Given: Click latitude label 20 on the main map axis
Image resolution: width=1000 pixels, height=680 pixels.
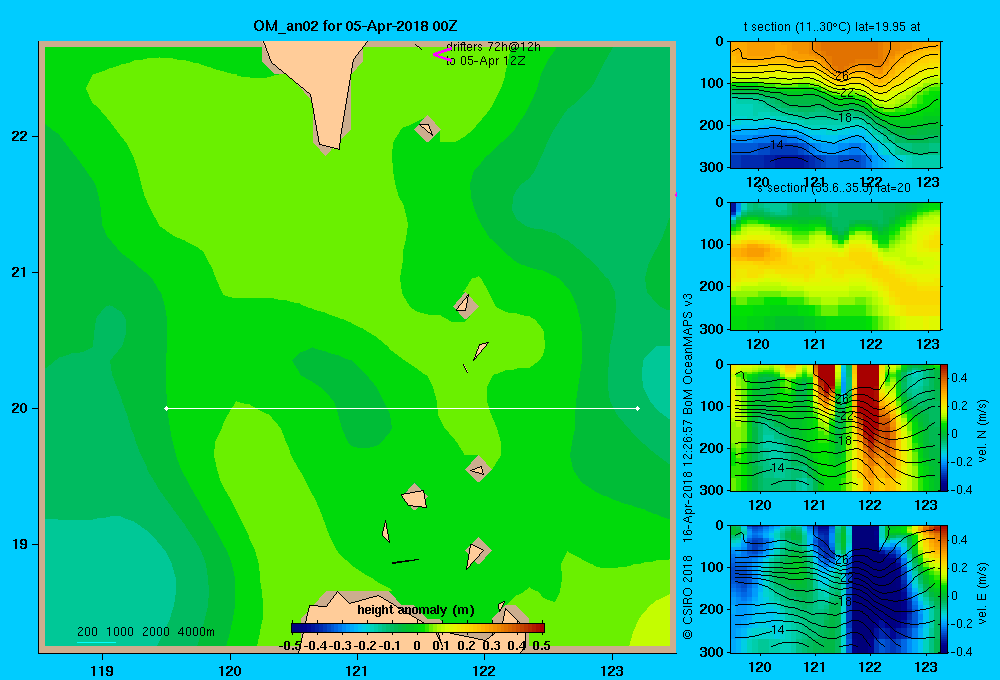Looking at the screenshot, I should 20,408.
